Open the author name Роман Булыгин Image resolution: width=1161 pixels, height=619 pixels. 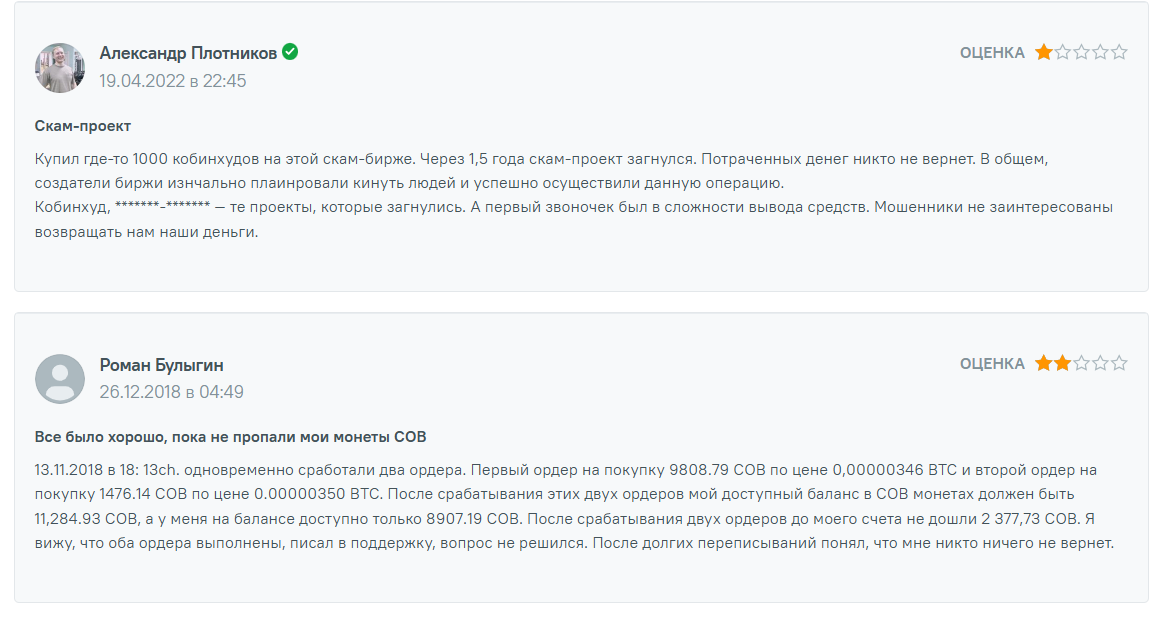tap(161, 365)
